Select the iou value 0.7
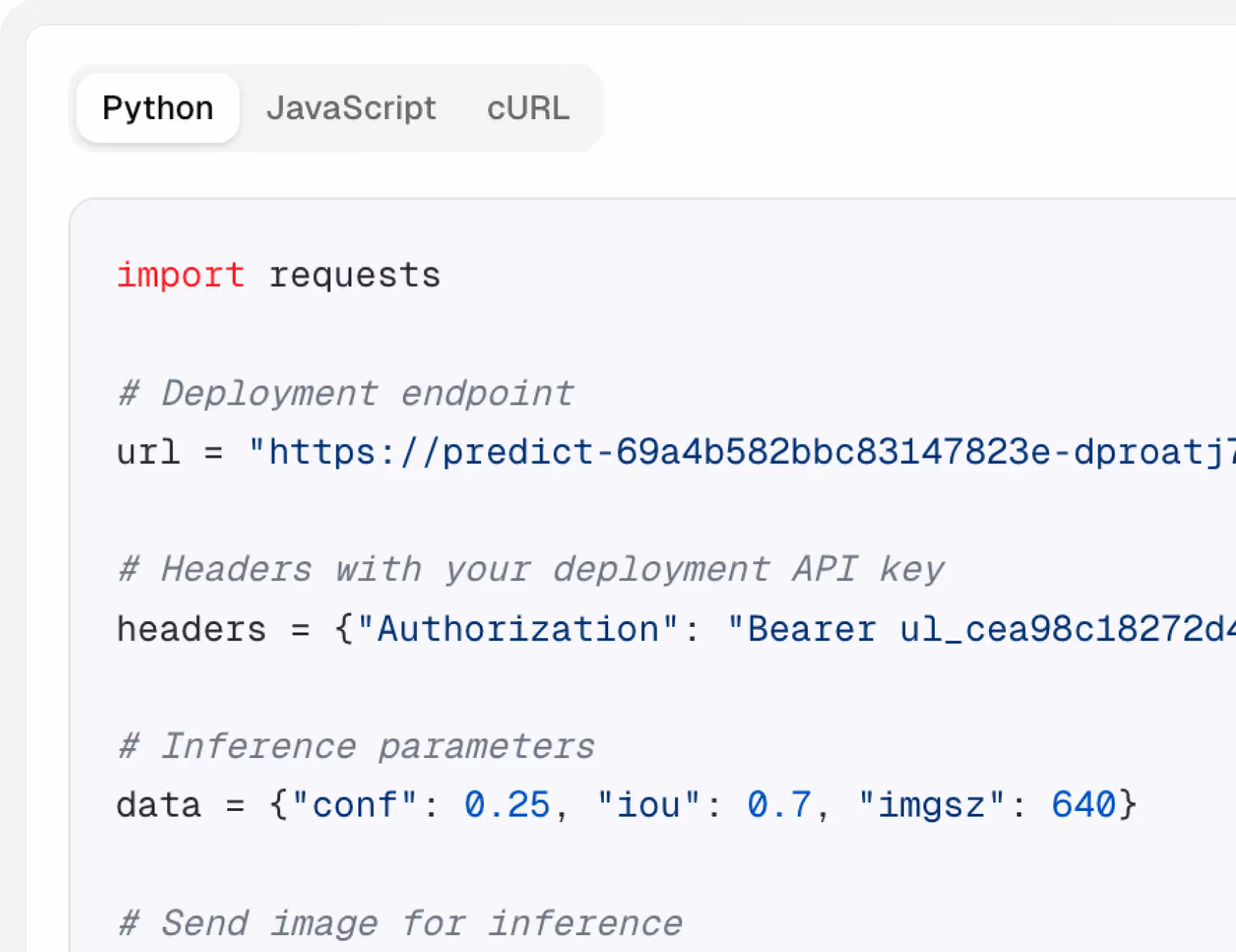The image size is (1236, 952). tap(780, 804)
